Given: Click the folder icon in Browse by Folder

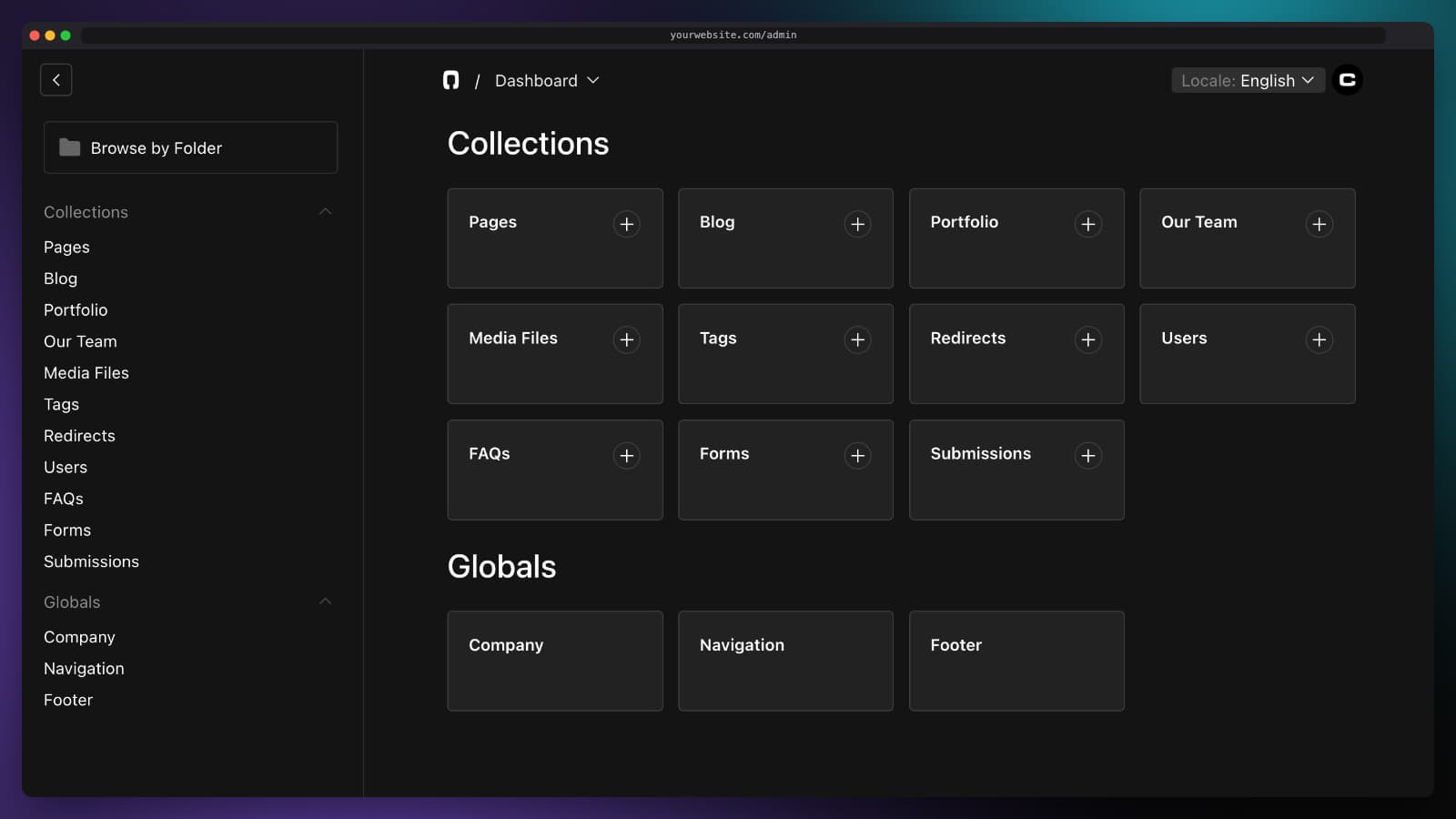Looking at the screenshot, I should coord(70,147).
